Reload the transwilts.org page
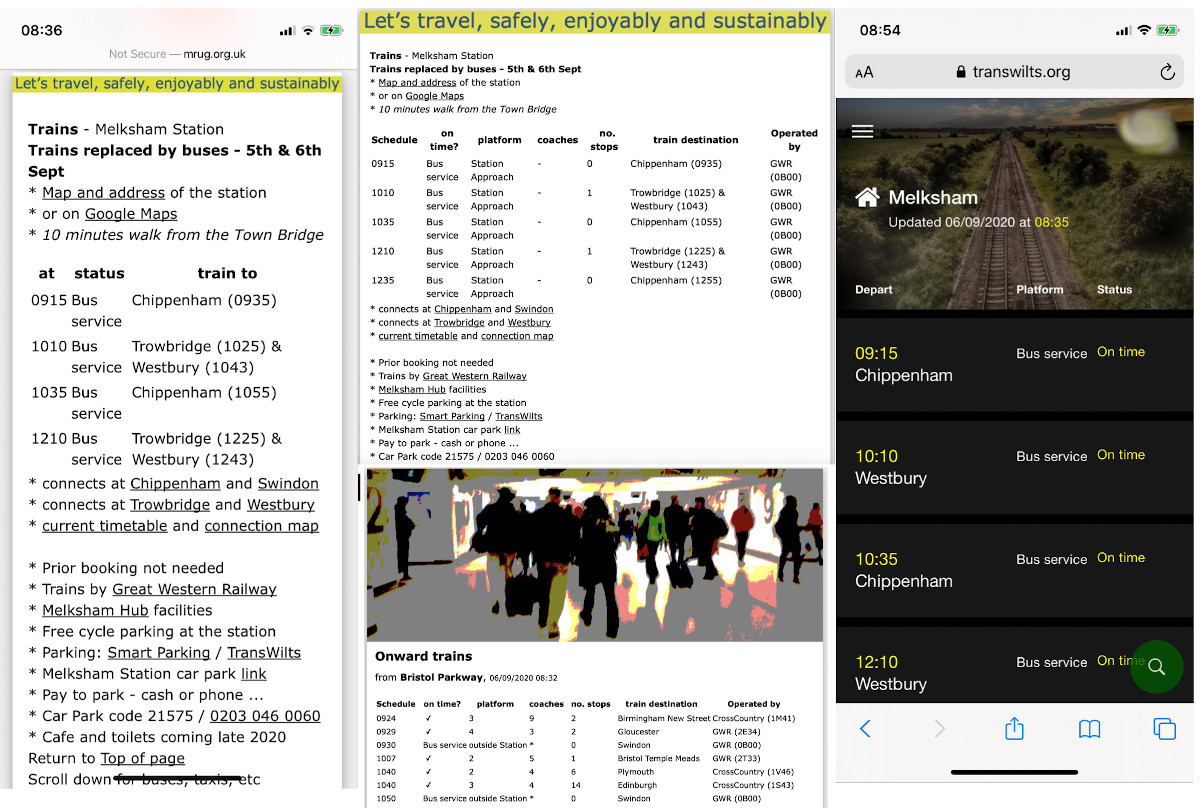Image resolution: width=1200 pixels, height=808 pixels. point(1166,72)
